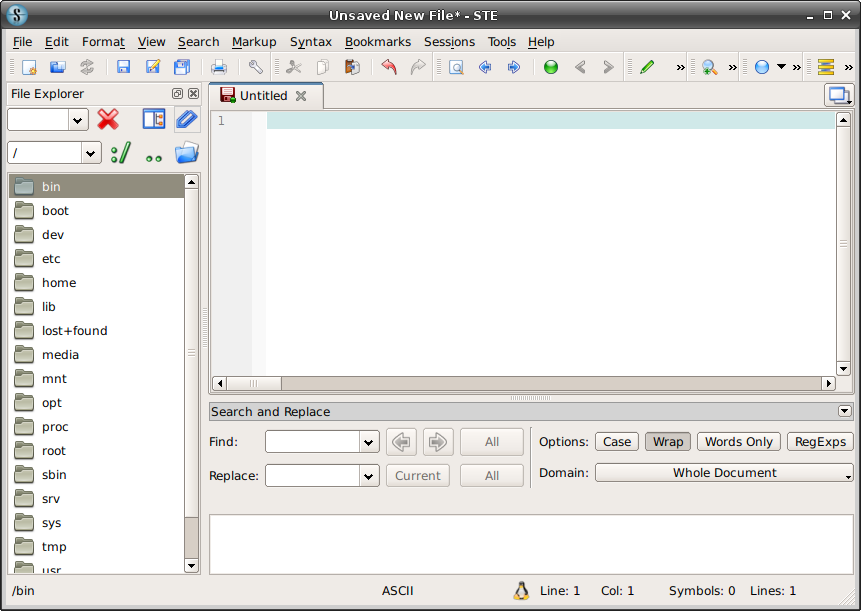Open preferences with the wrench icon
The image size is (861, 611).
click(x=255, y=67)
